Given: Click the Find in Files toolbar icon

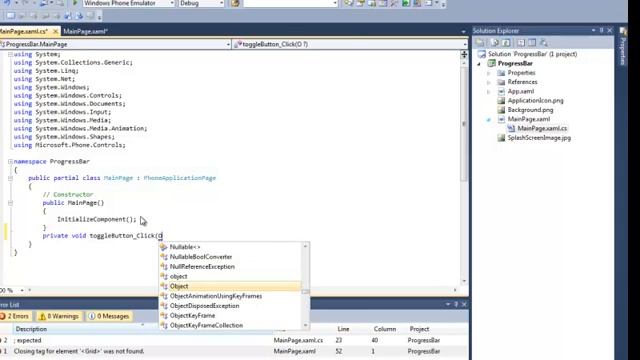Looking at the screenshot, I should (236, 3).
